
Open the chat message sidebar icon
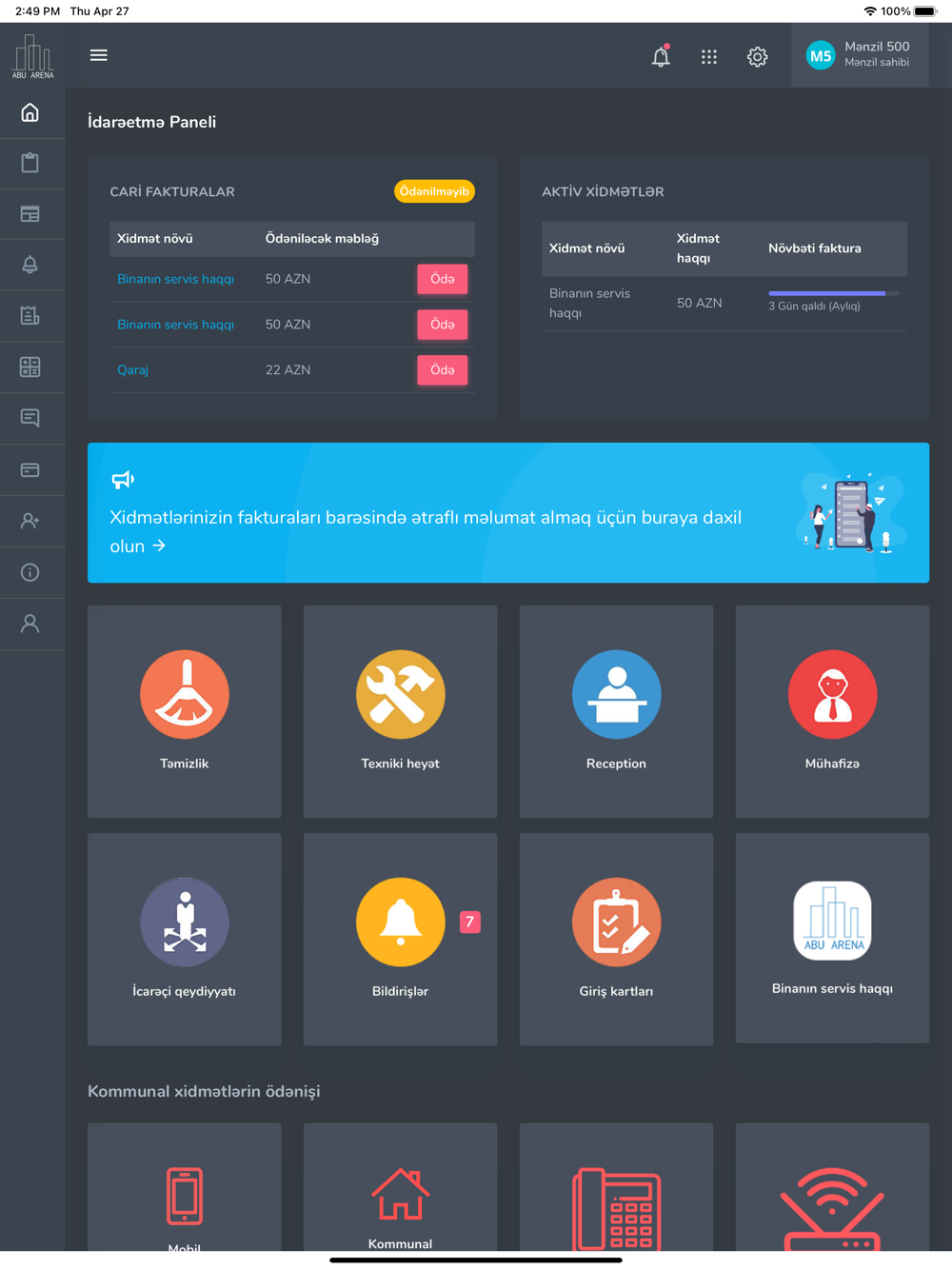(30, 418)
